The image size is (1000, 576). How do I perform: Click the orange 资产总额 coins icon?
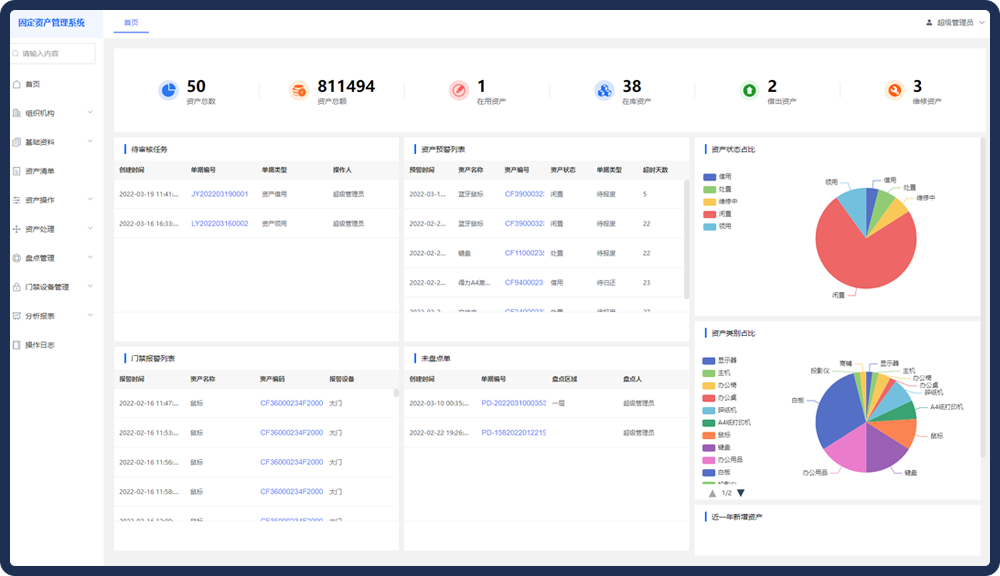pos(299,91)
